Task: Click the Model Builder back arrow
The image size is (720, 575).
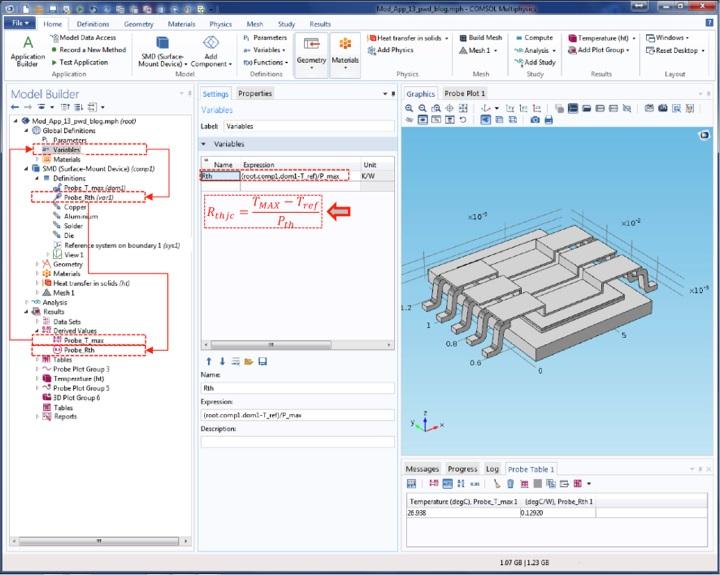Action: (x=15, y=107)
